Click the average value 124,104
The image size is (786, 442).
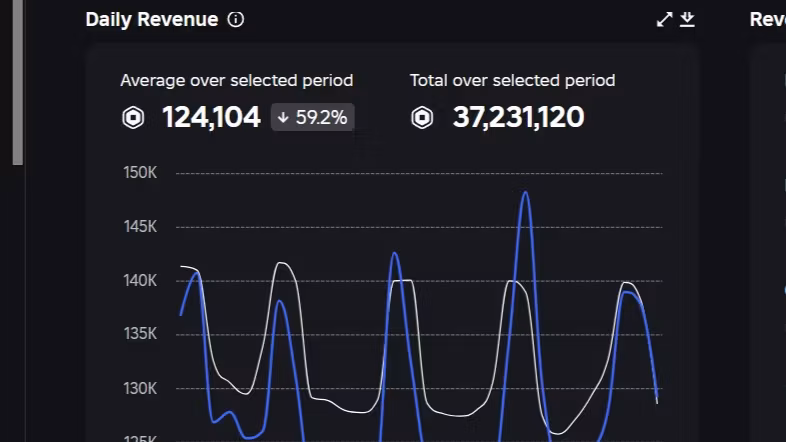coord(211,118)
